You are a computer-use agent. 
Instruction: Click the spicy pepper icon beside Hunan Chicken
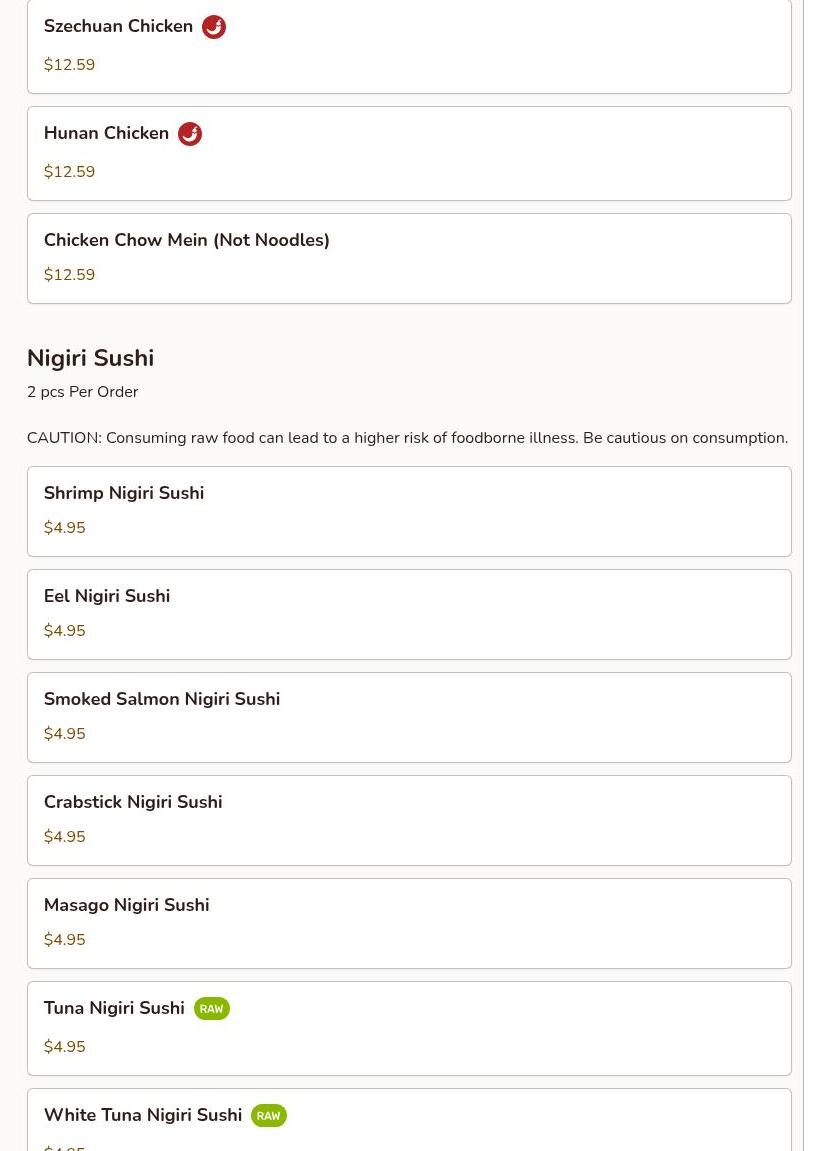190,134
